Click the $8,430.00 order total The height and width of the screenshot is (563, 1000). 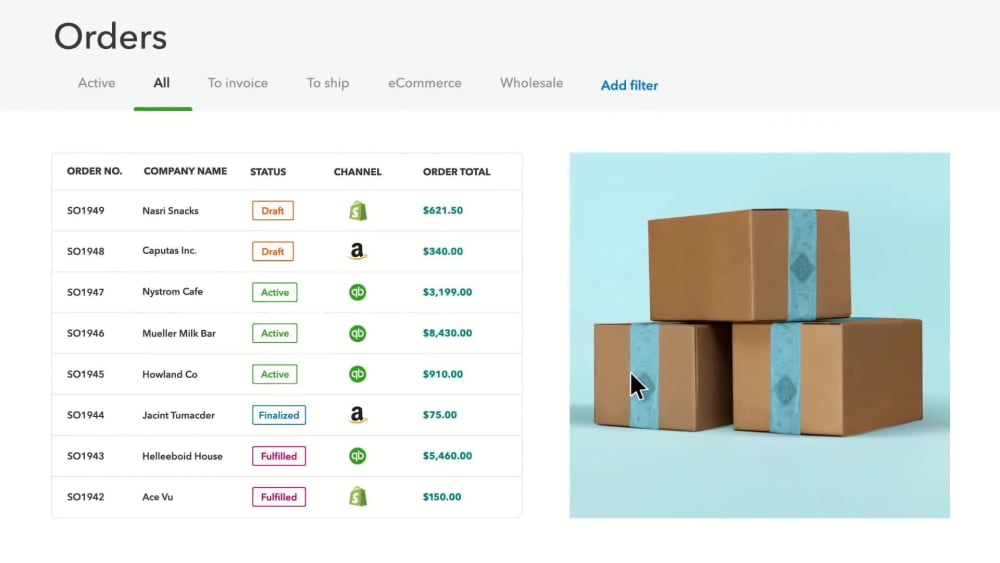[447, 333]
